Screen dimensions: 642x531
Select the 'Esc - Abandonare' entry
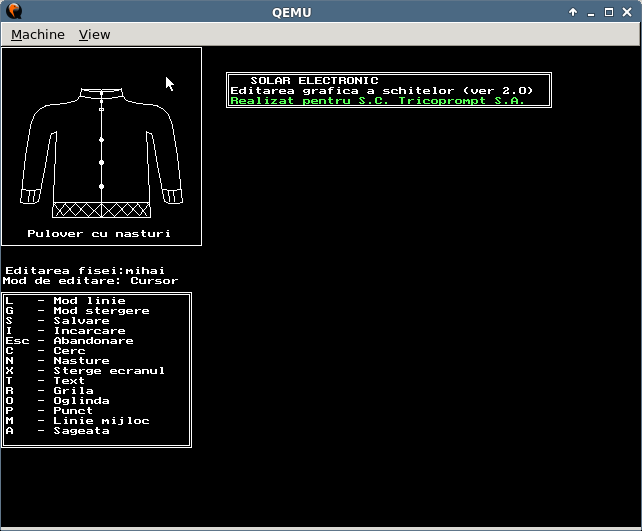click(x=69, y=341)
